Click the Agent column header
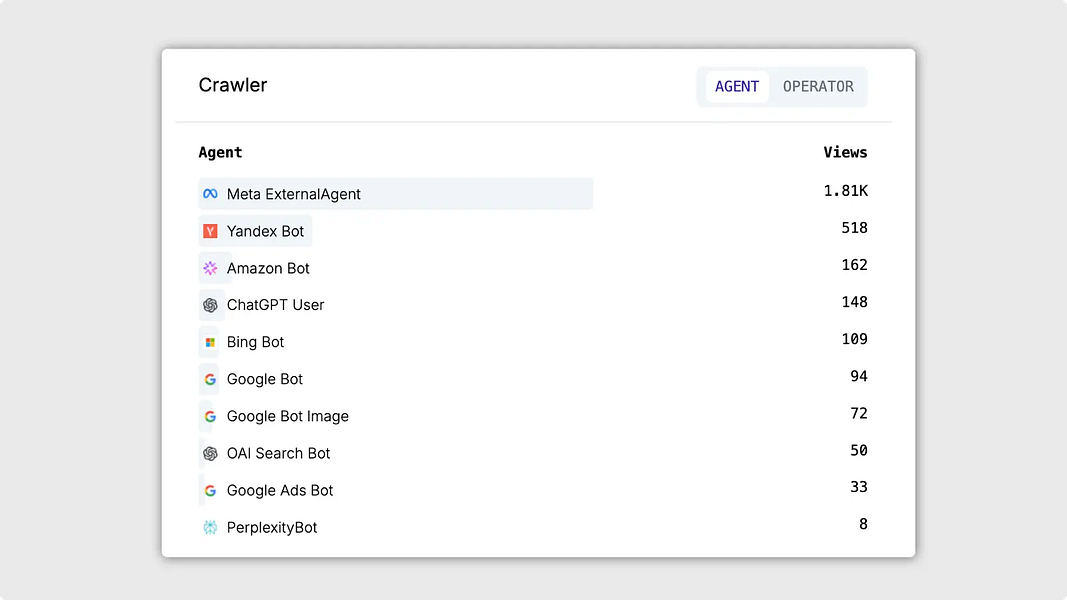 [220, 153]
